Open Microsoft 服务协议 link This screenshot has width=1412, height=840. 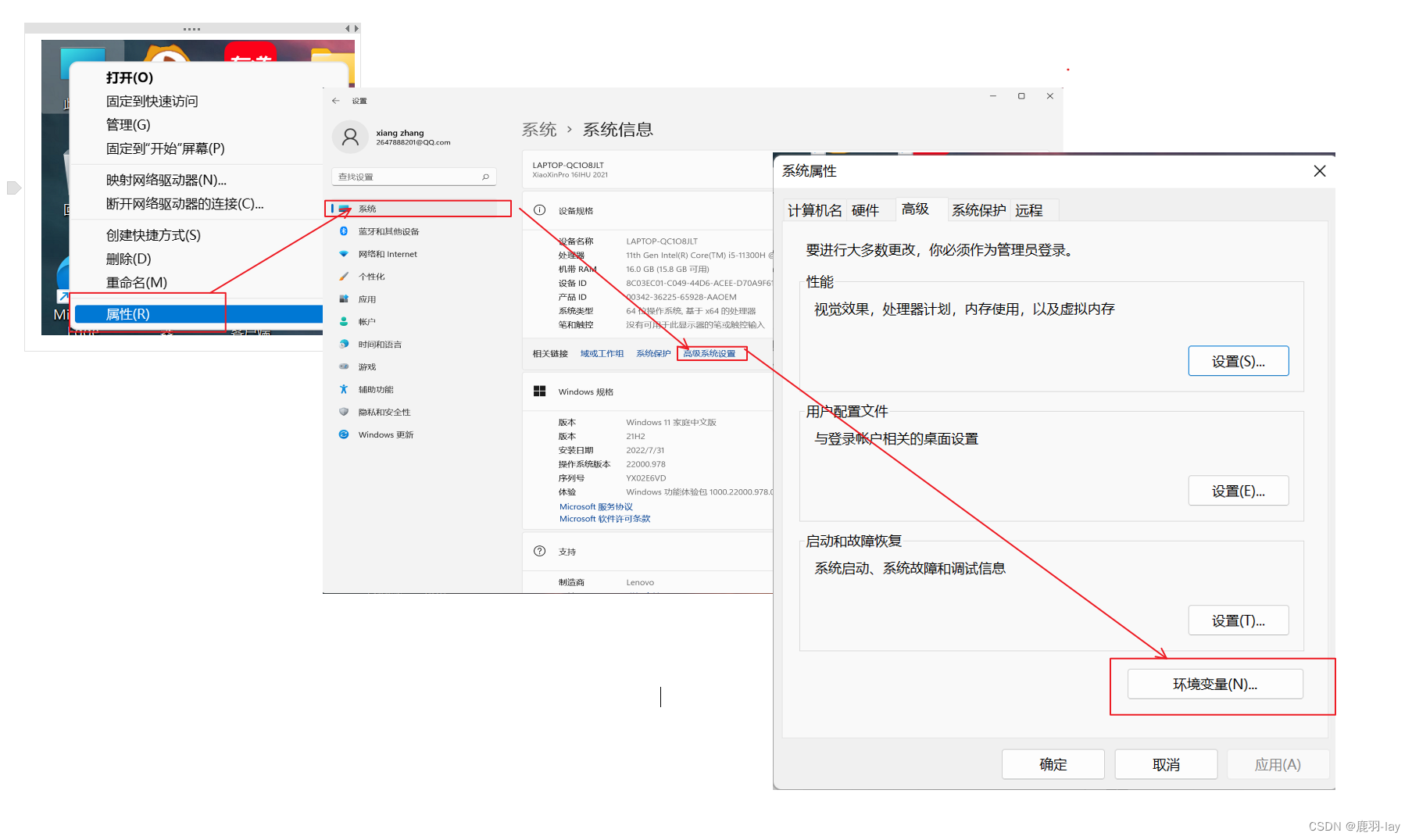596,506
